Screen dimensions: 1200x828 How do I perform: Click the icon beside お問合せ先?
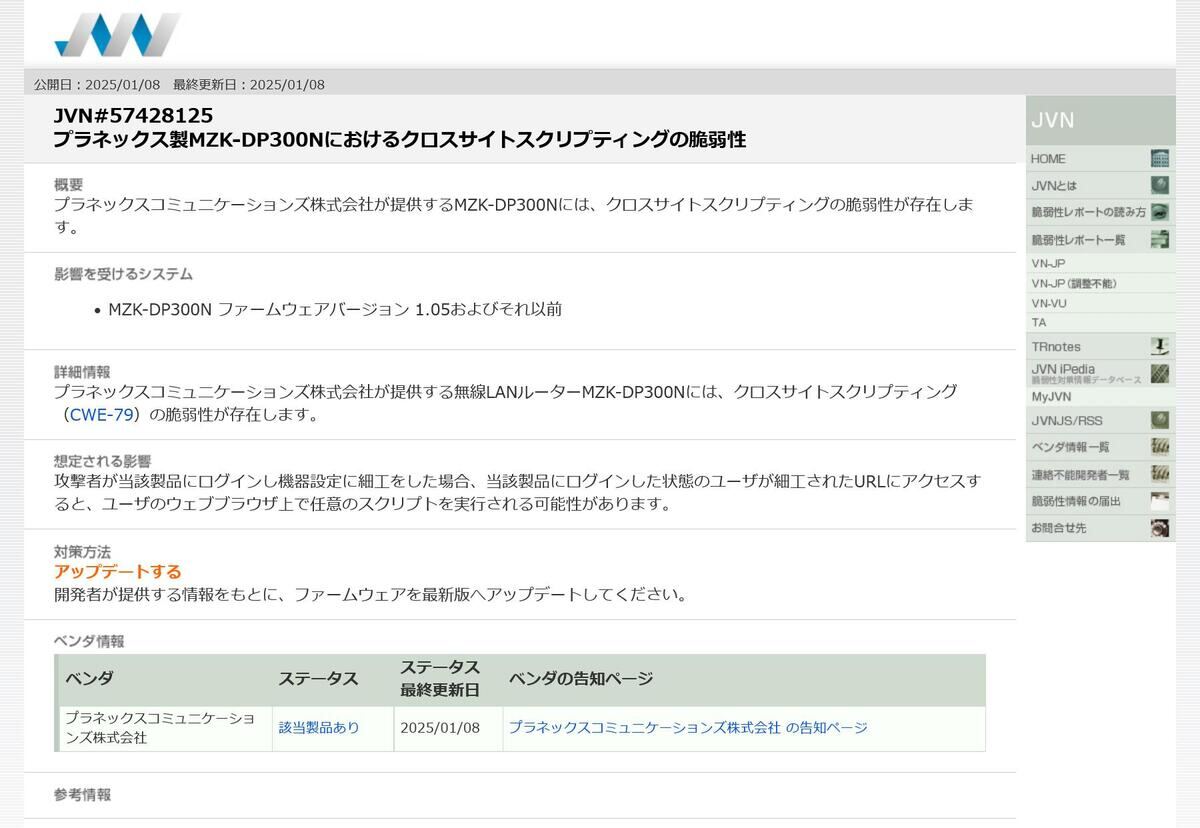click(x=1160, y=528)
